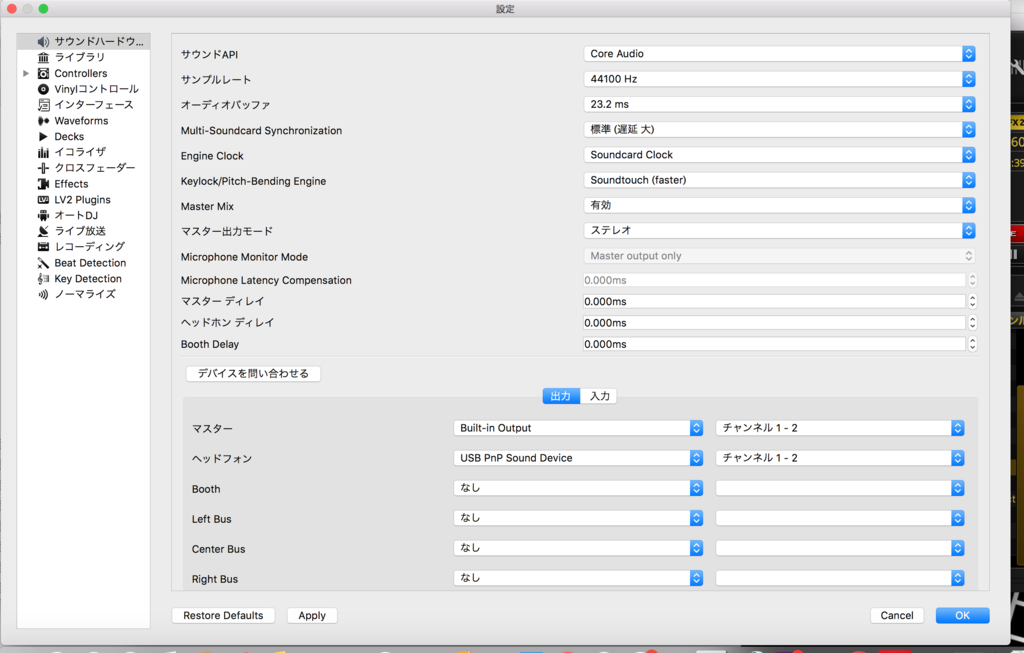Open the Booth device なし dropdown

(578, 488)
